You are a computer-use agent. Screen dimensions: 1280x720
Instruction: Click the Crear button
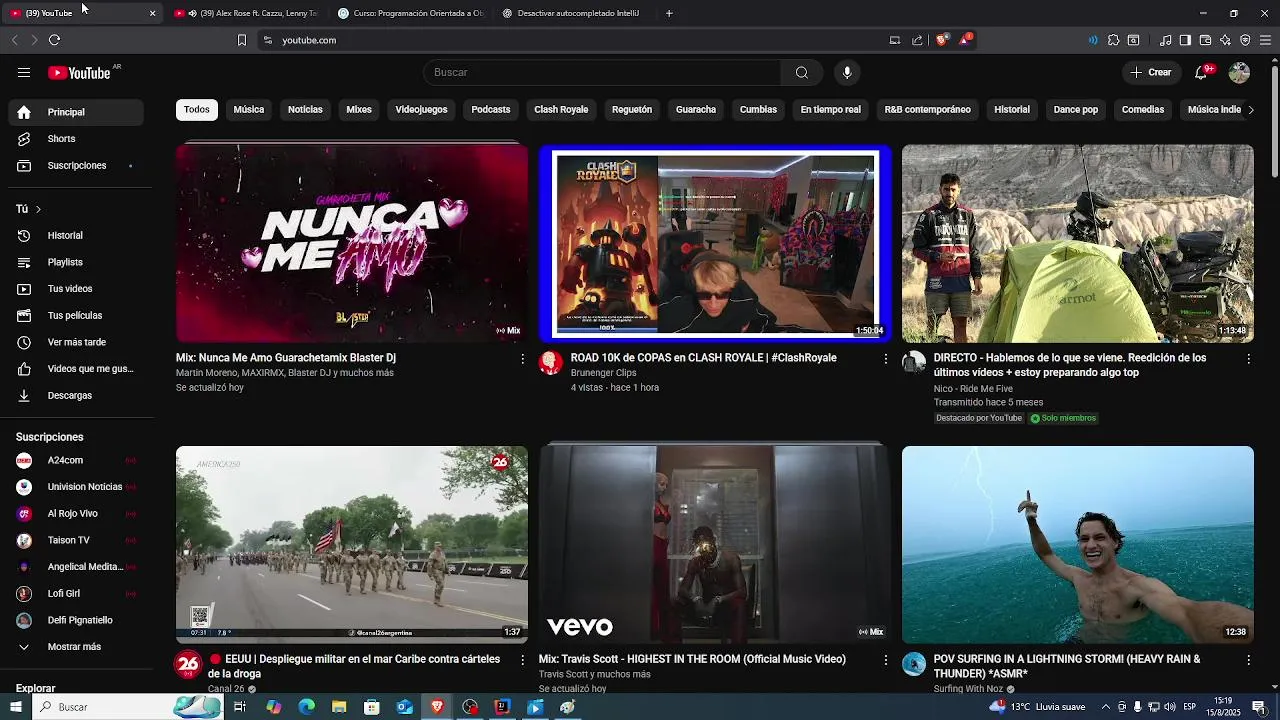pos(1150,72)
